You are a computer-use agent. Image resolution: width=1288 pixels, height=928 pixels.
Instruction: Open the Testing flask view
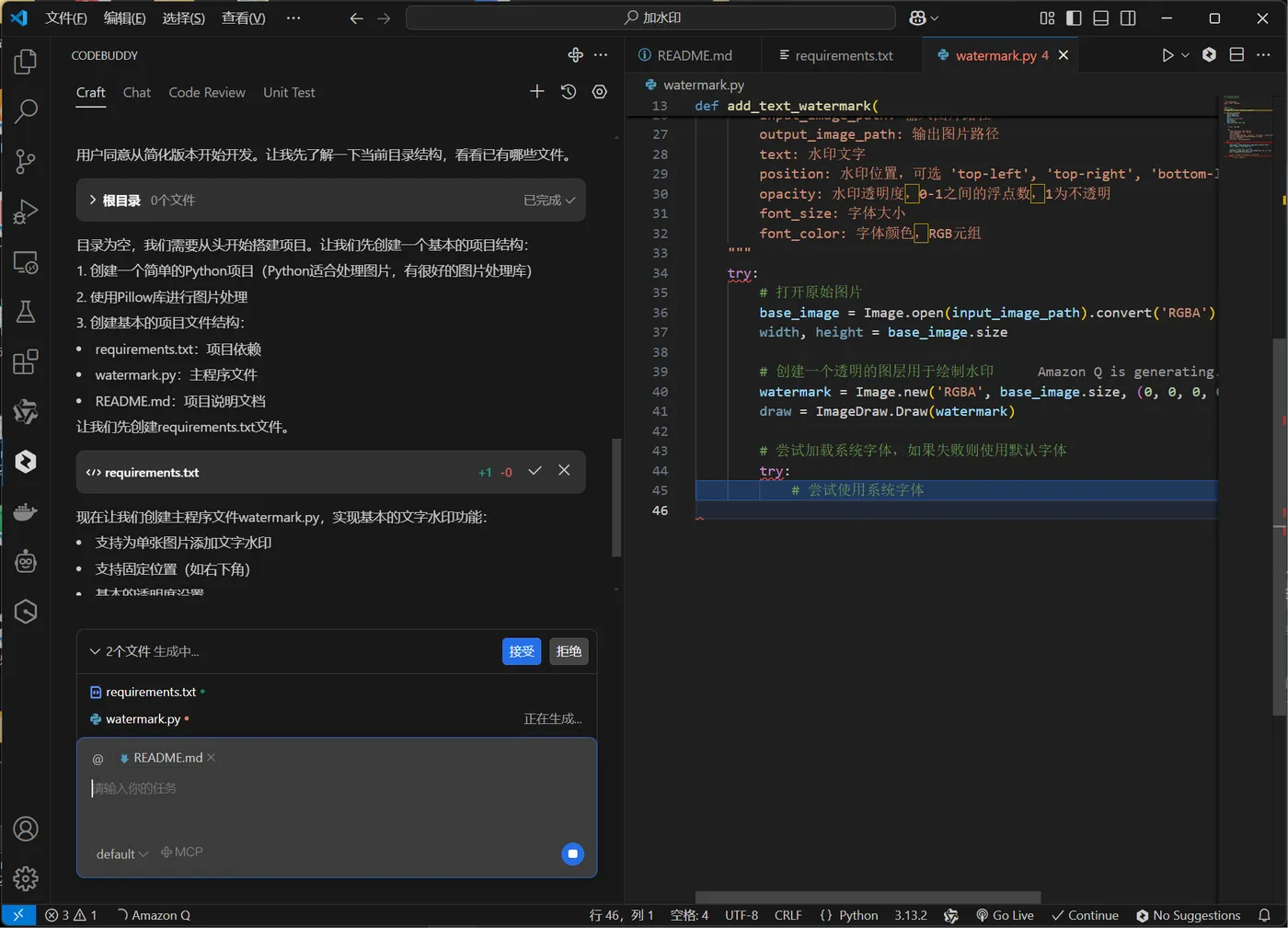pos(25,312)
